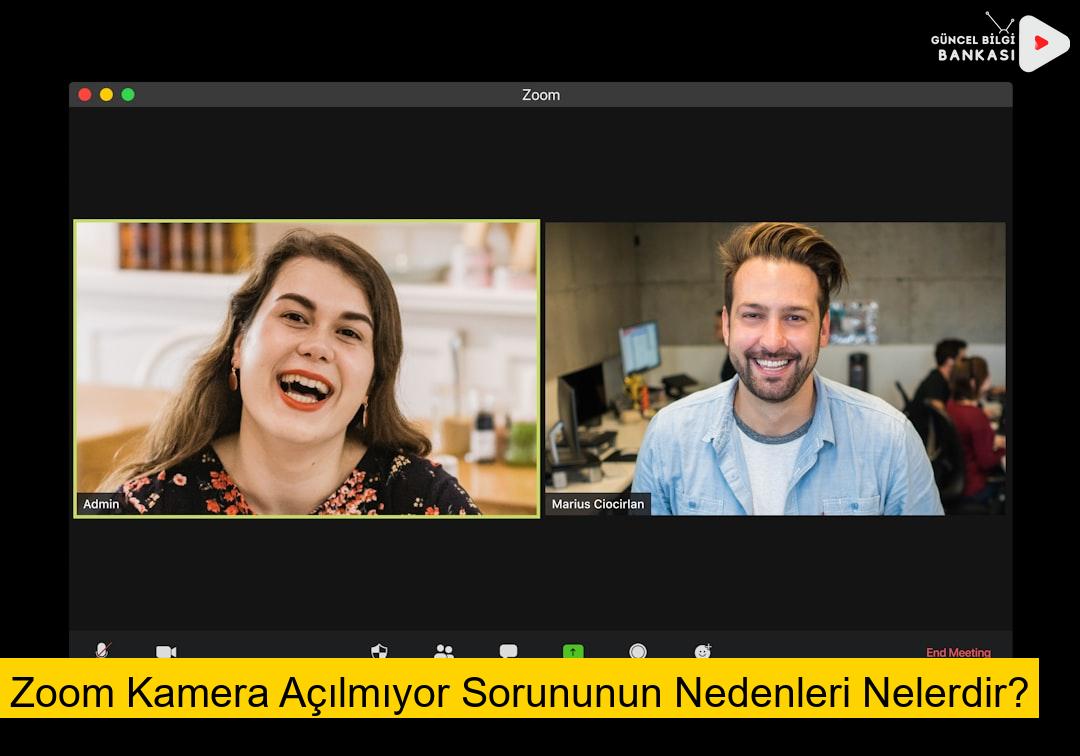The width and height of the screenshot is (1080, 756).
Task: Unmute the microphone in Zoom toolbar
Action: (x=103, y=650)
